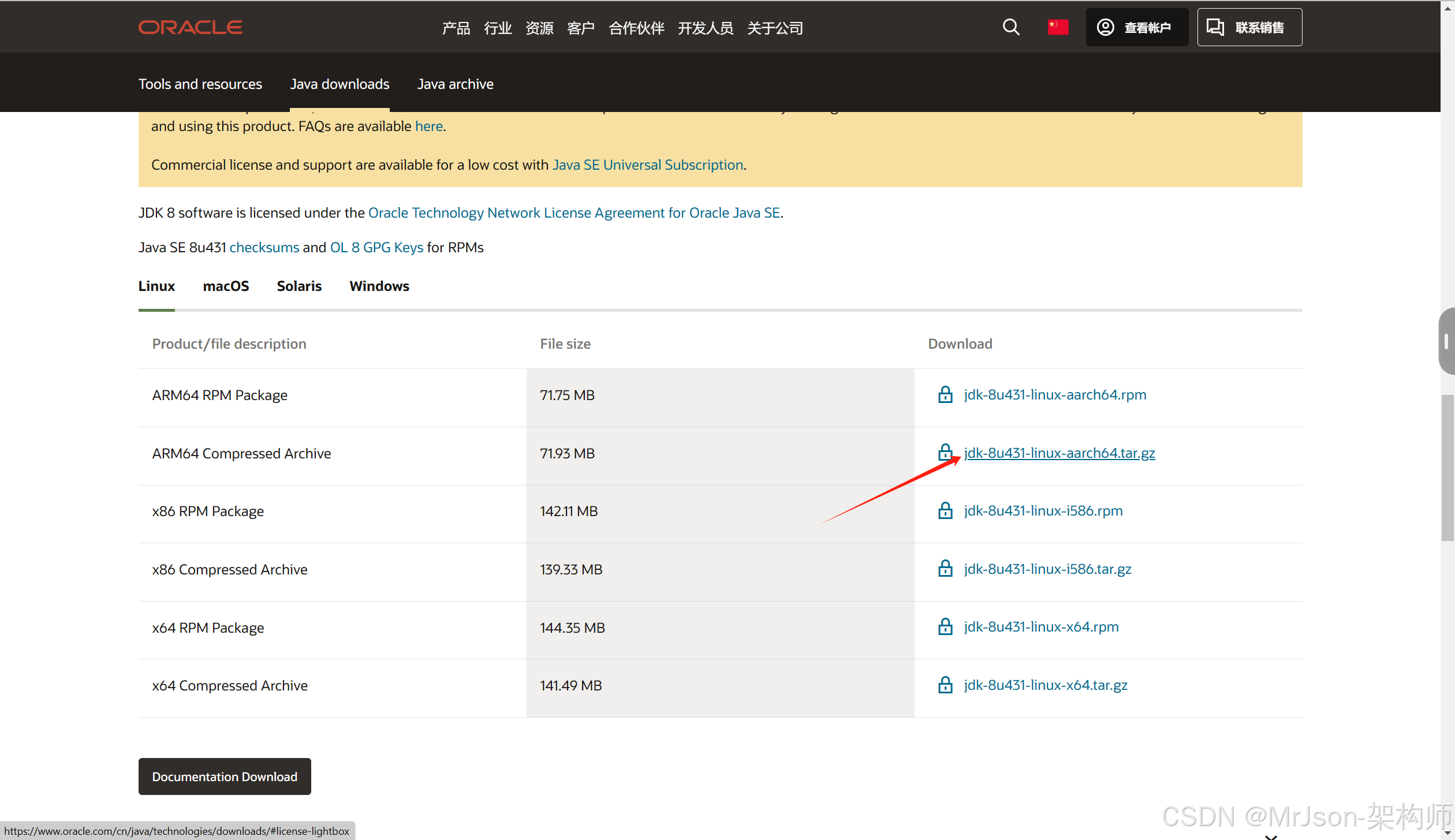Open the Java archive tab
The width and height of the screenshot is (1455, 840).
455,84
